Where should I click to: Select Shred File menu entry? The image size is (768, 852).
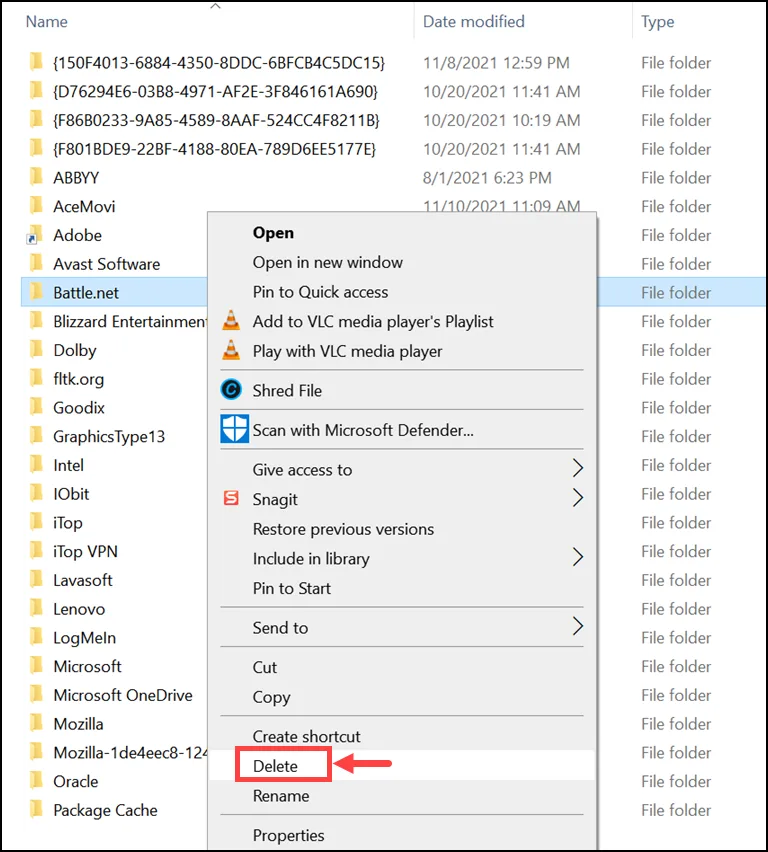287,390
